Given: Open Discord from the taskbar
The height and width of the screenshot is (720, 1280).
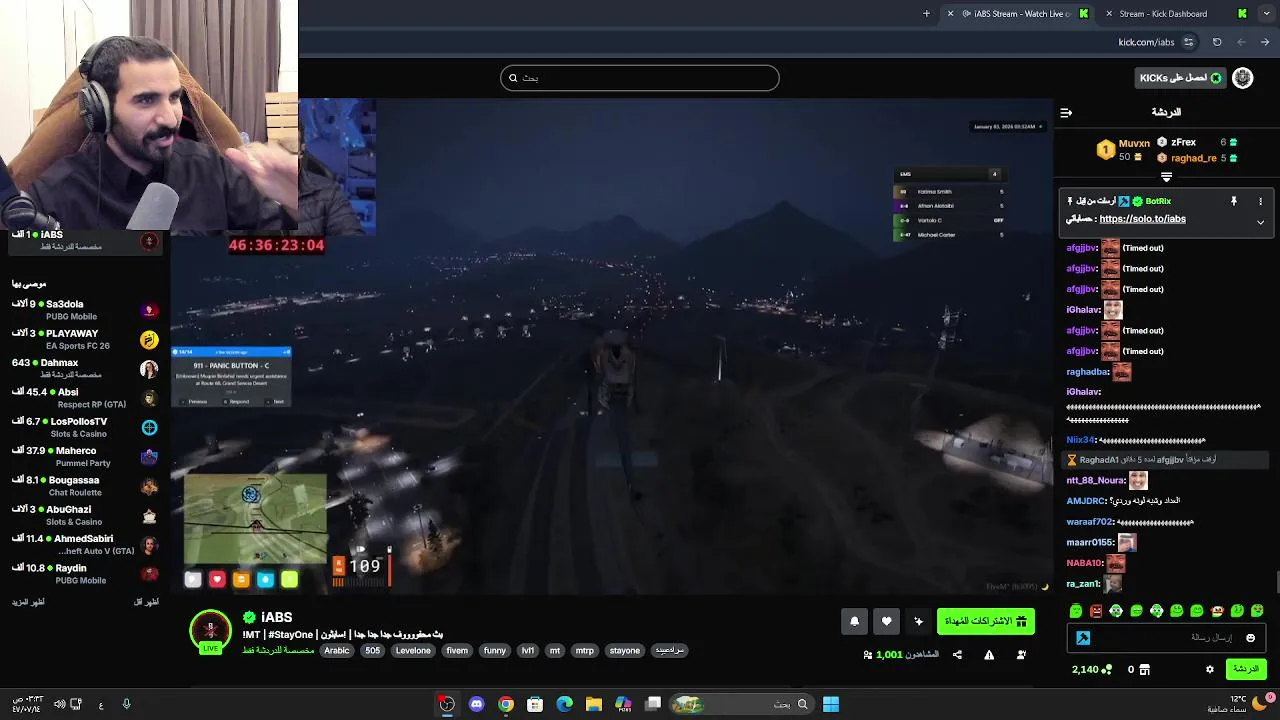Looking at the screenshot, I should 476,704.
